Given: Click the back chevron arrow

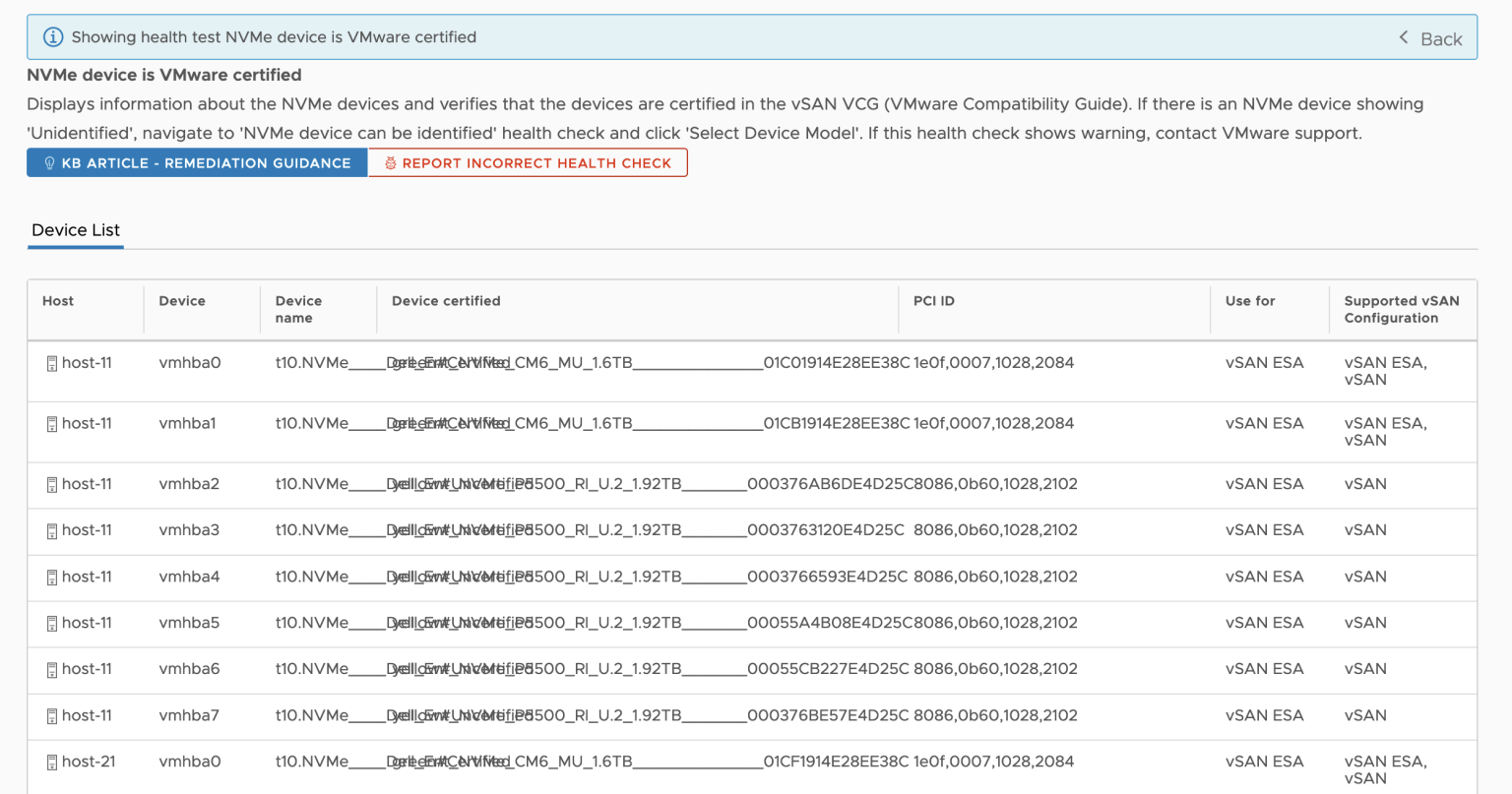Looking at the screenshot, I should click(1403, 38).
